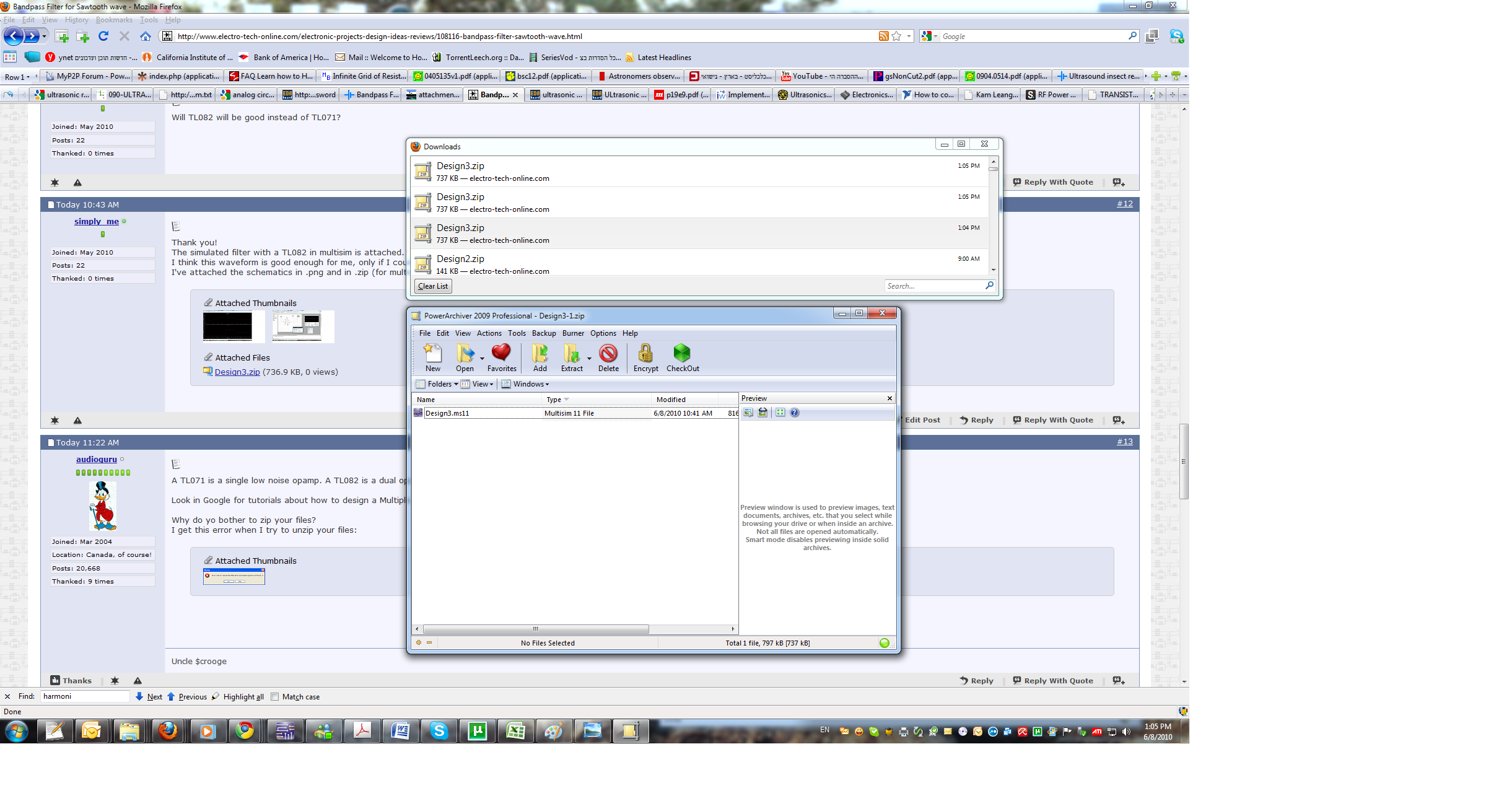The image size is (1512, 801).
Task: Open the address bar history dropdown arrow
Action: coord(909,36)
